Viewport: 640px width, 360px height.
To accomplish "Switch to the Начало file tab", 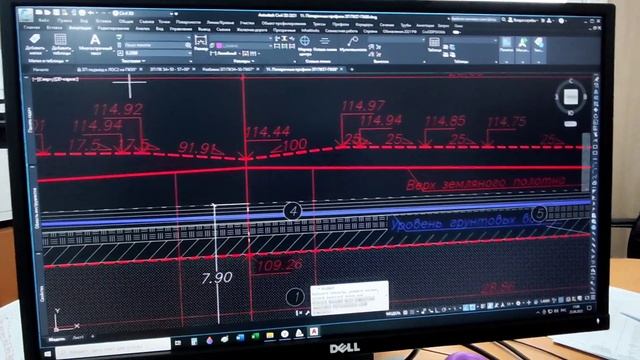I will point(40,70).
